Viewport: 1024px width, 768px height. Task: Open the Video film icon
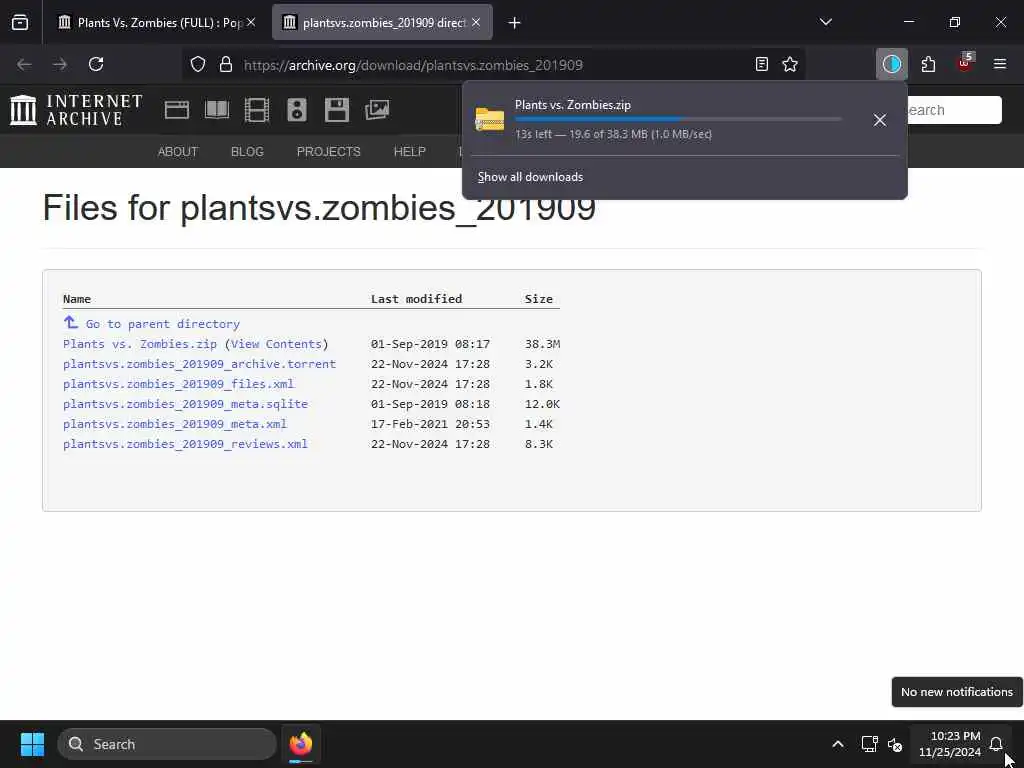(257, 110)
